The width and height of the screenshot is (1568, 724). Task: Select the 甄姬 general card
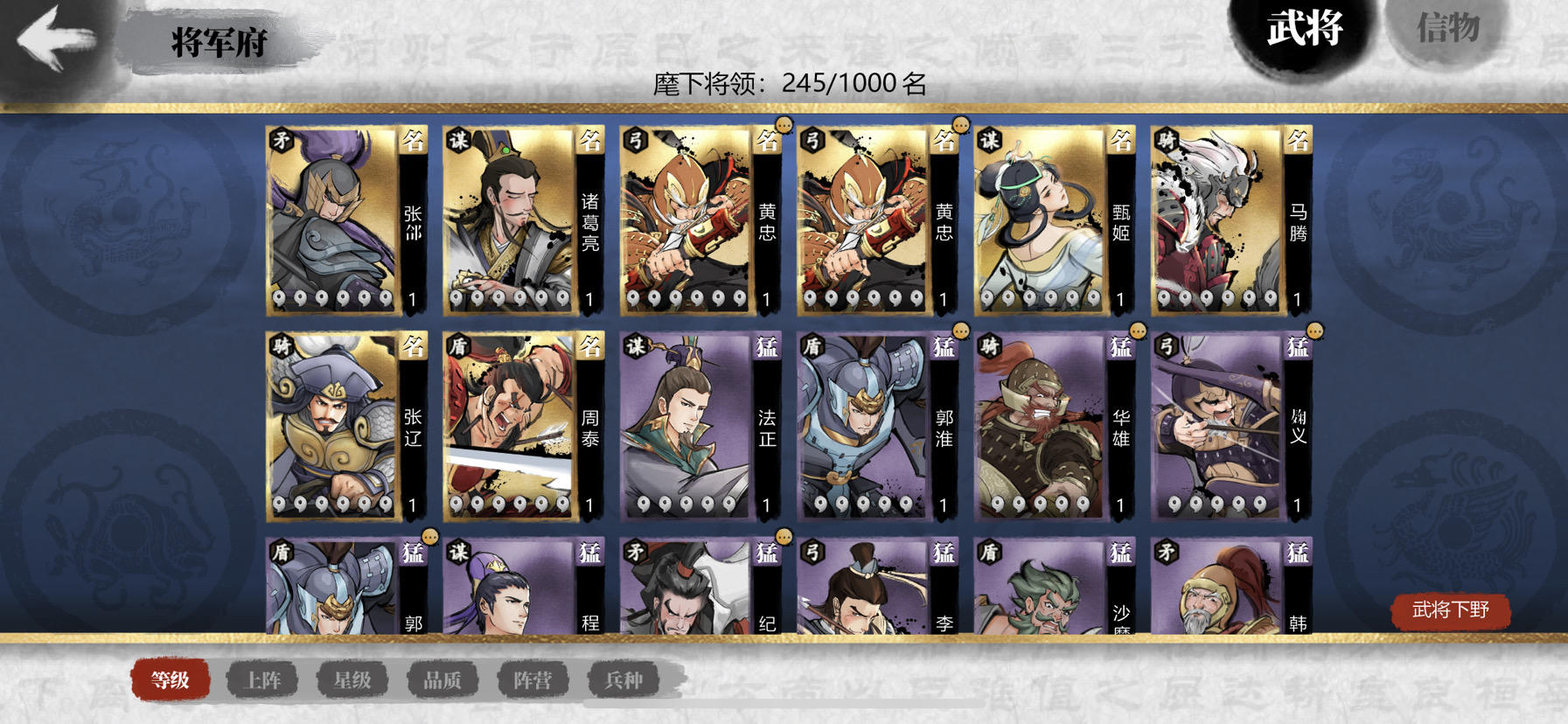(x=1055, y=220)
